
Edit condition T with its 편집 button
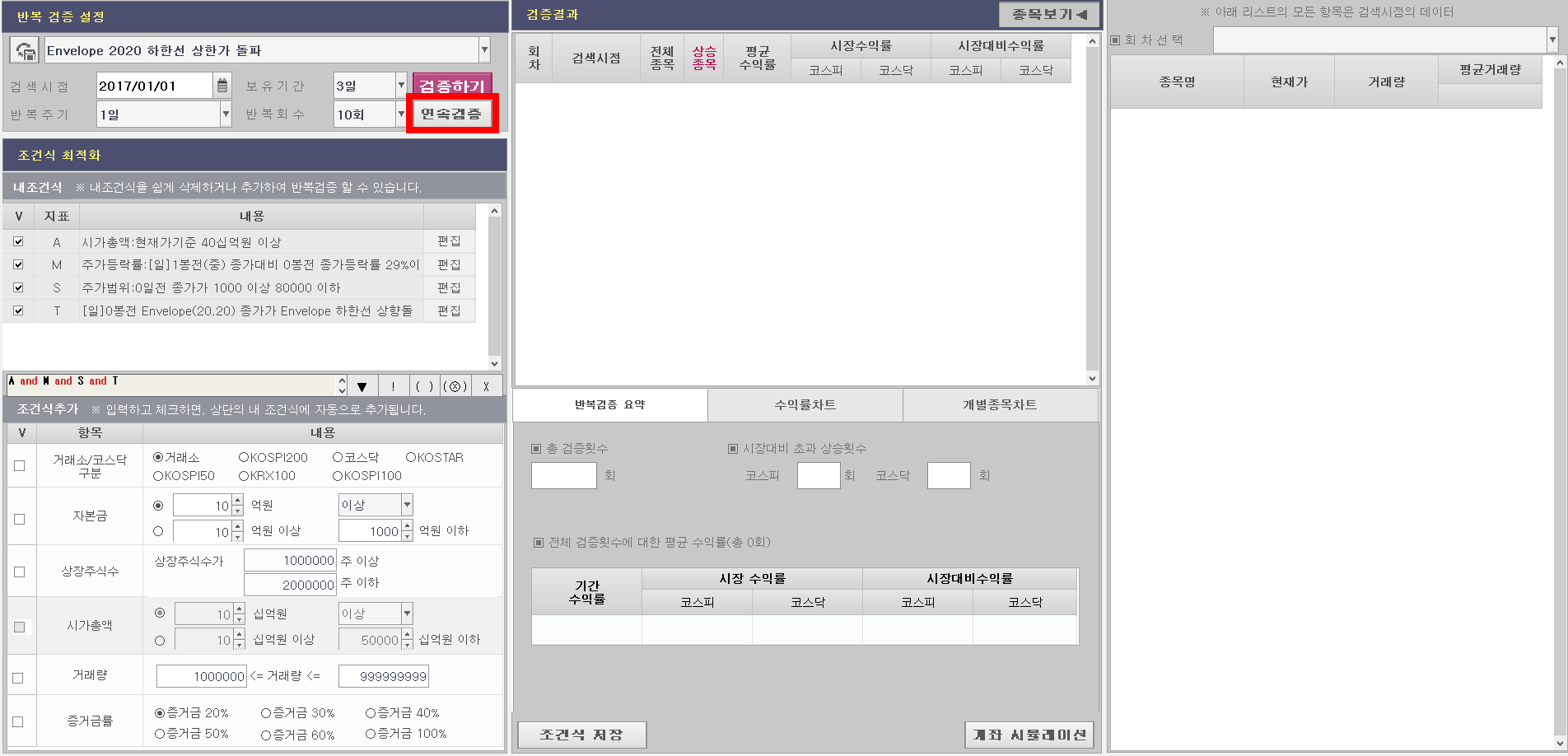click(450, 310)
